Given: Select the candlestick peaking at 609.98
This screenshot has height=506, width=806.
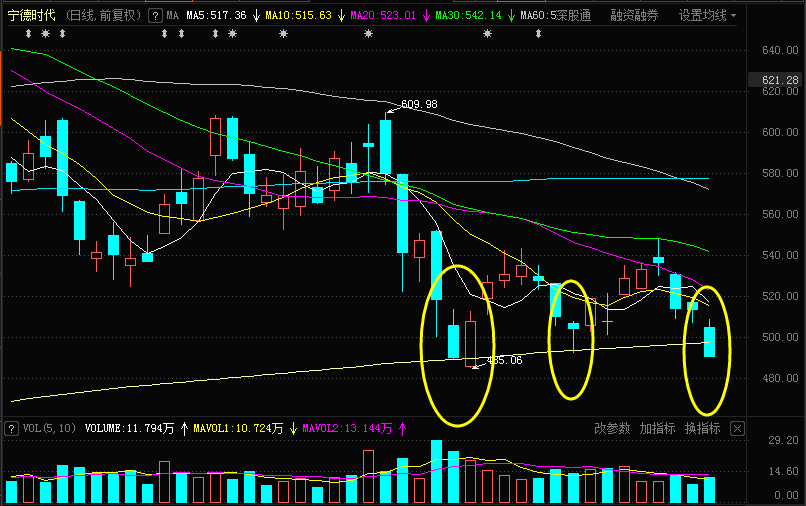Looking at the screenshot, I should click(385, 147).
